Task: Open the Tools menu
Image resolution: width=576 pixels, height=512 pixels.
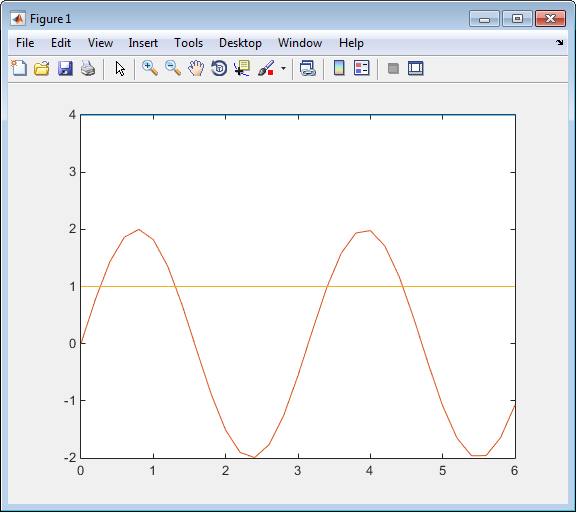Action: [x=188, y=43]
